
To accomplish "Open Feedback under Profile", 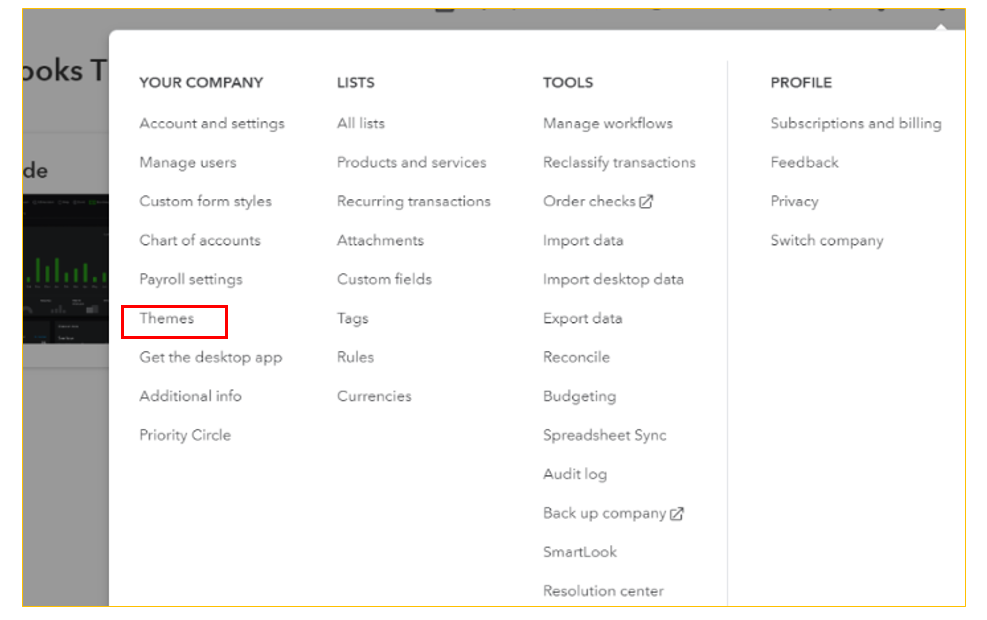I will point(804,162).
